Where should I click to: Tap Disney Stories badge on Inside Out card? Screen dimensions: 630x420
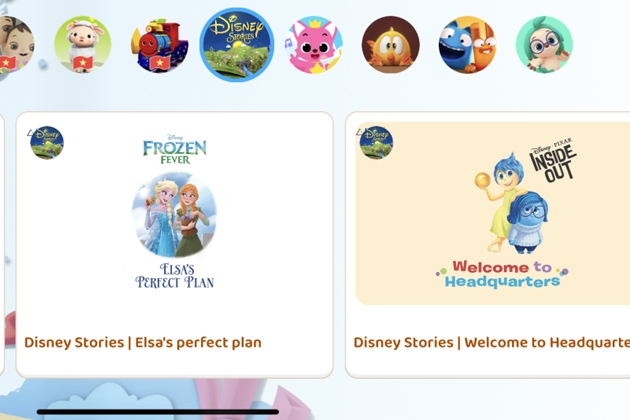pyautogui.click(x=376, y=143)
